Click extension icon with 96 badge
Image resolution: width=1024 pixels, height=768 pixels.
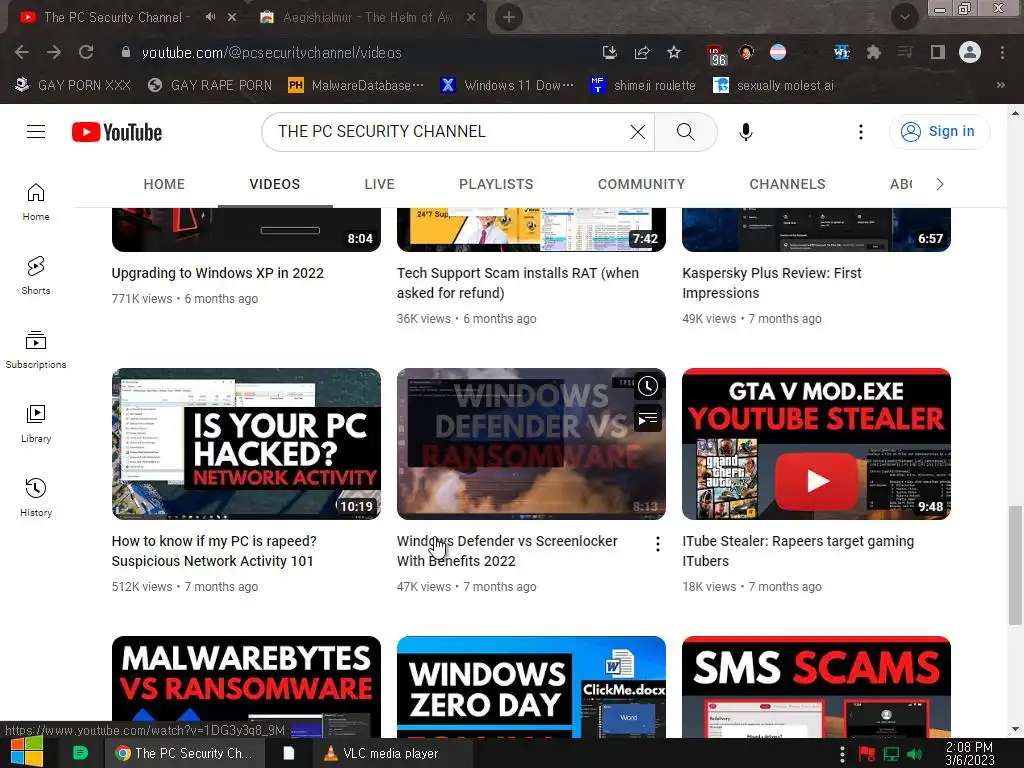click(716, 55)
